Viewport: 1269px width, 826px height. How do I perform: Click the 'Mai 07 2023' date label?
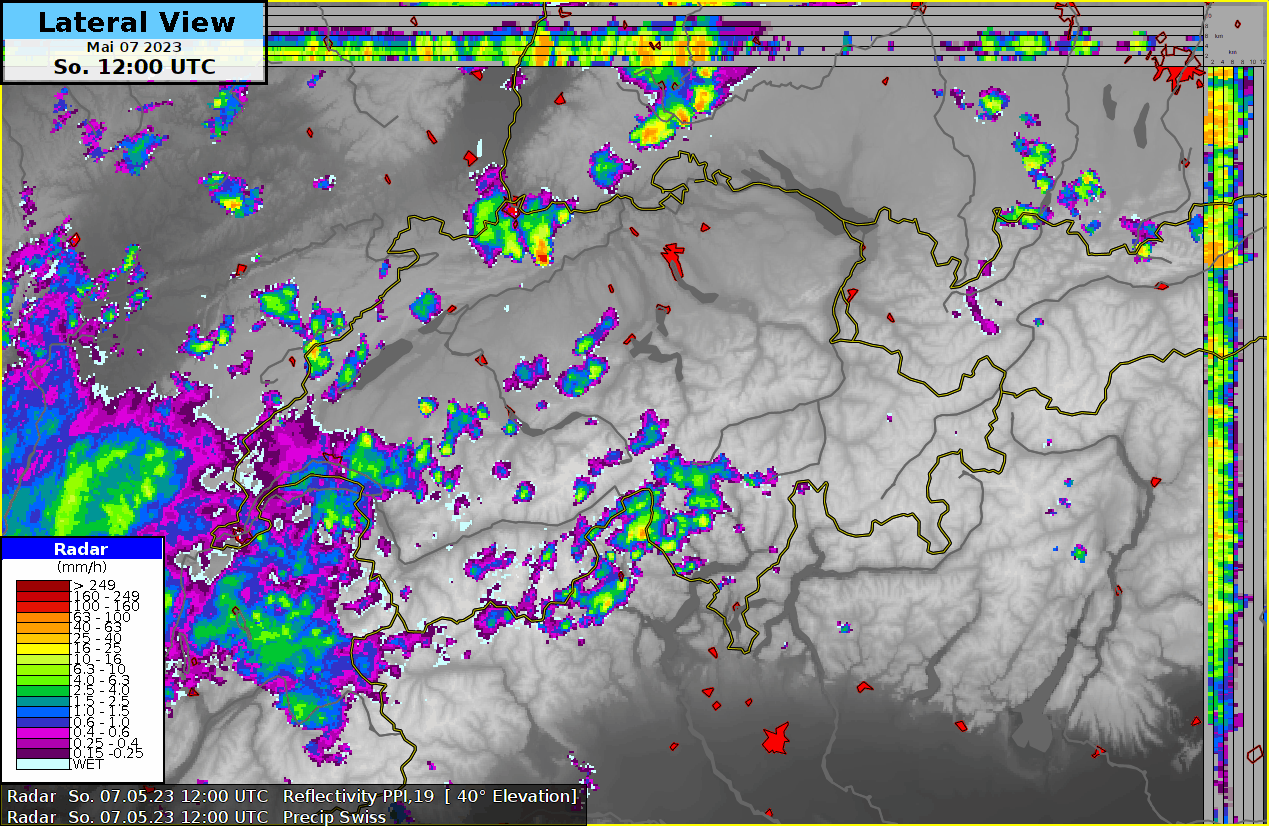[135, 47]
